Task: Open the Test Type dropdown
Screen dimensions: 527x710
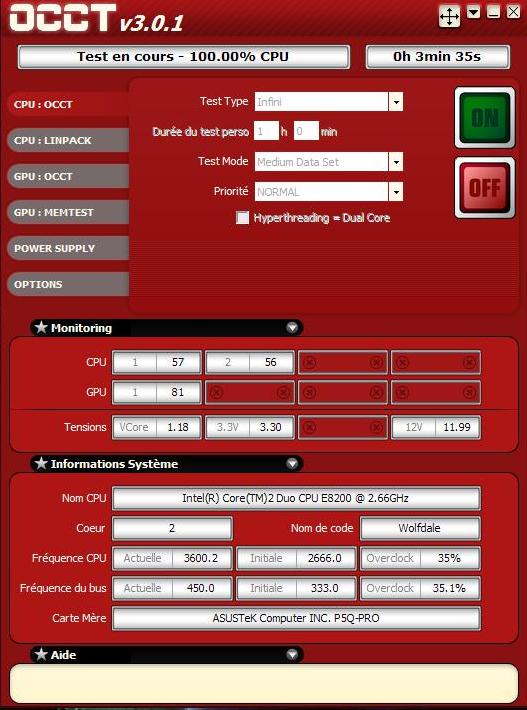Action: point(396,102)
